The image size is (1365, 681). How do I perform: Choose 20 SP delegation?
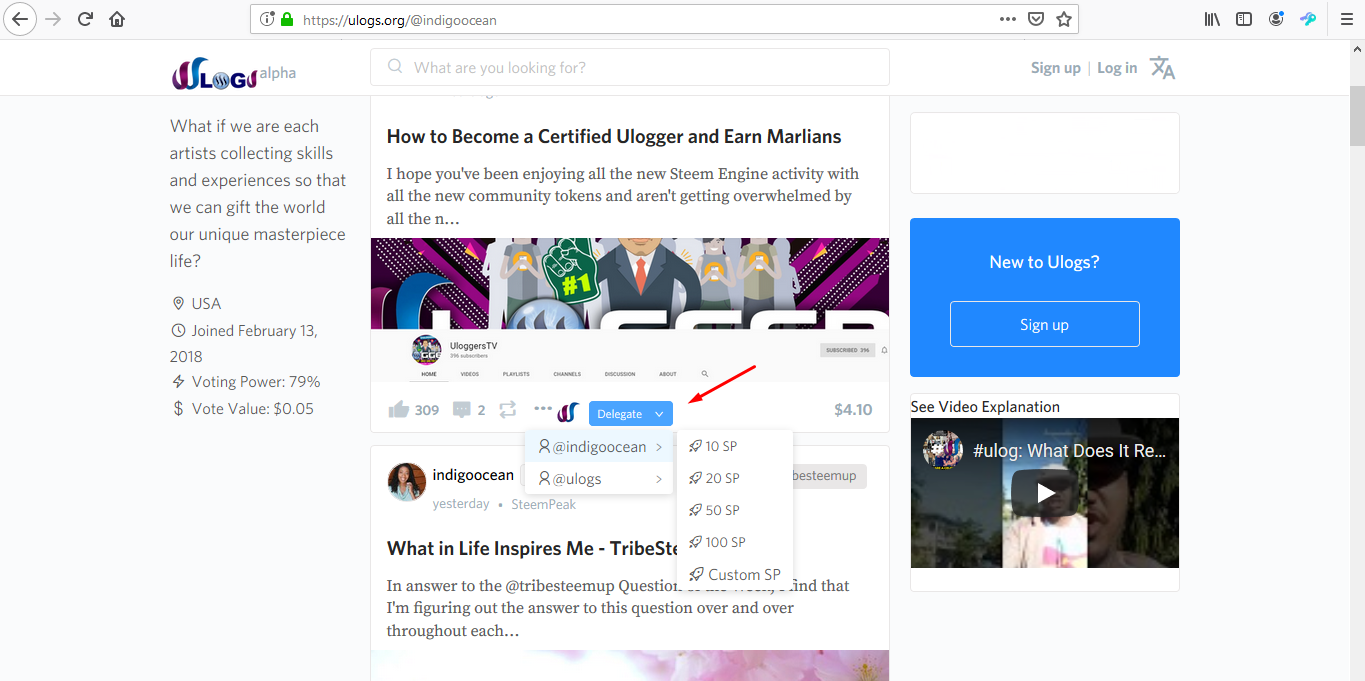pos(735,478)
